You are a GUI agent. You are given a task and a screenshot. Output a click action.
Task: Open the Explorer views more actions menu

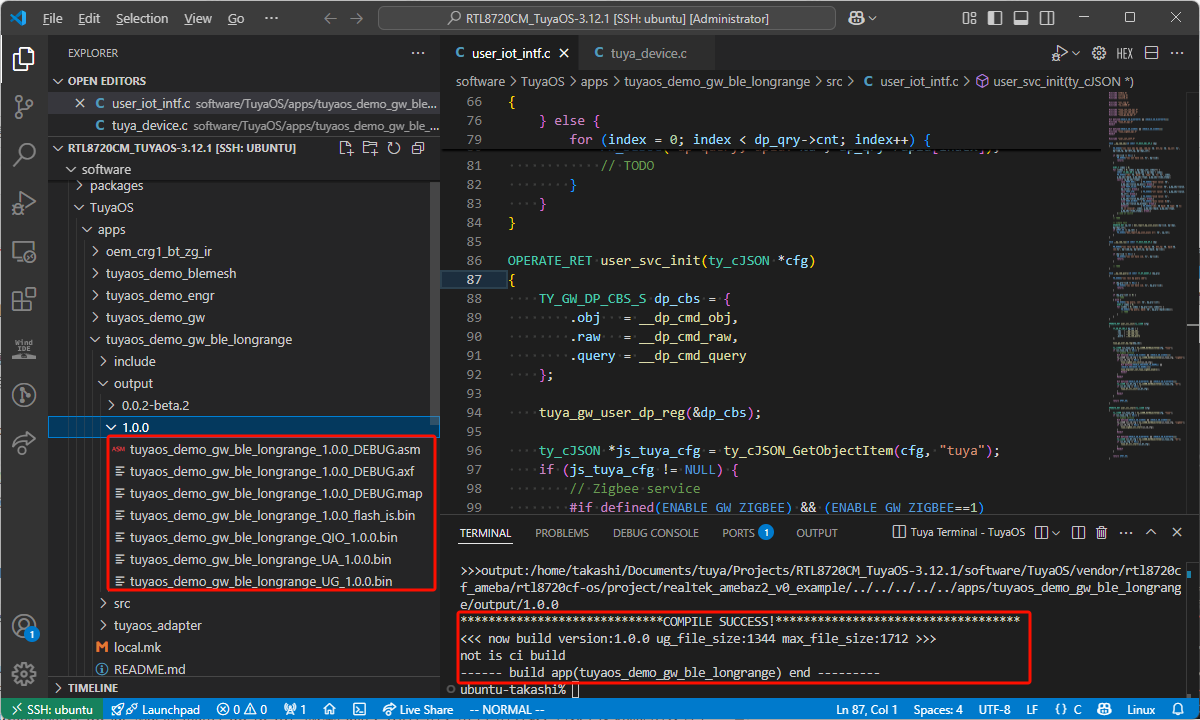pos(418,53)
